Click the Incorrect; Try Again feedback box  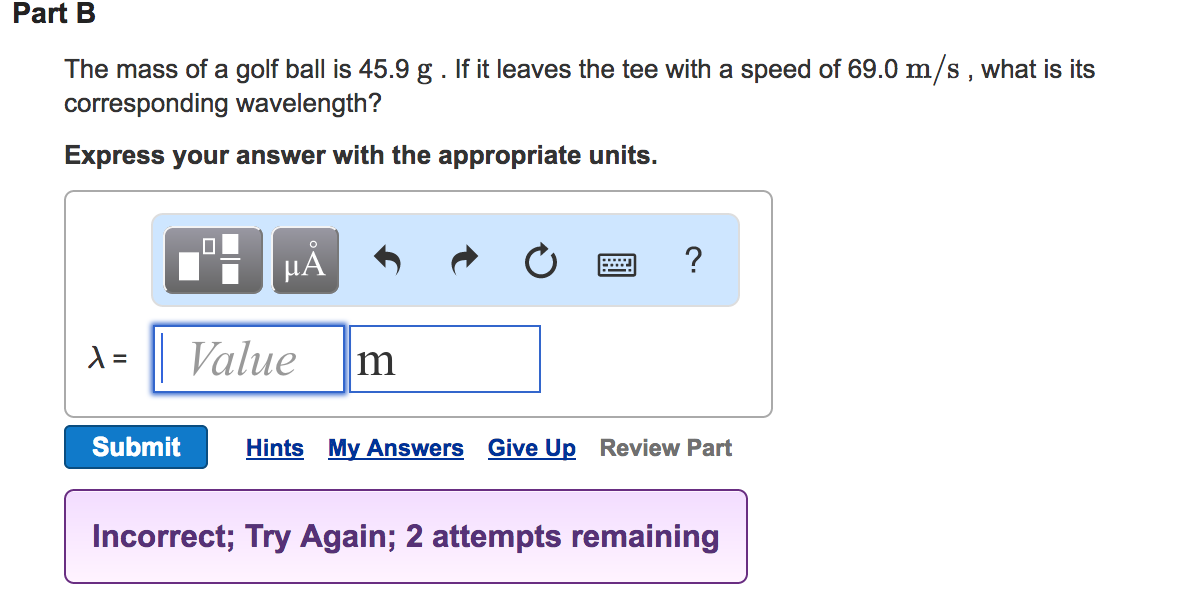tap(405, 536)
